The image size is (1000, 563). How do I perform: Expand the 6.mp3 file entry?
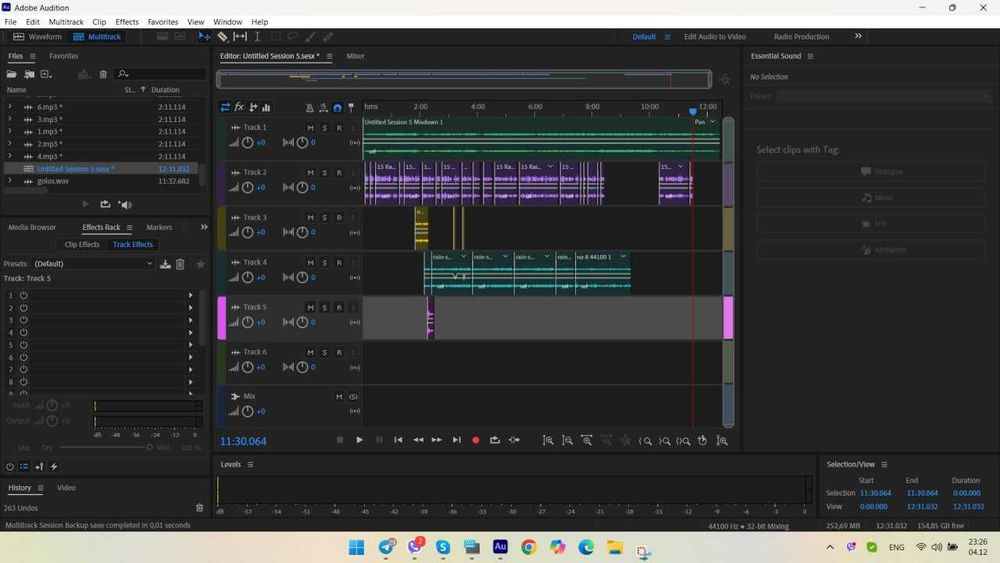click(x=10, y=106)
